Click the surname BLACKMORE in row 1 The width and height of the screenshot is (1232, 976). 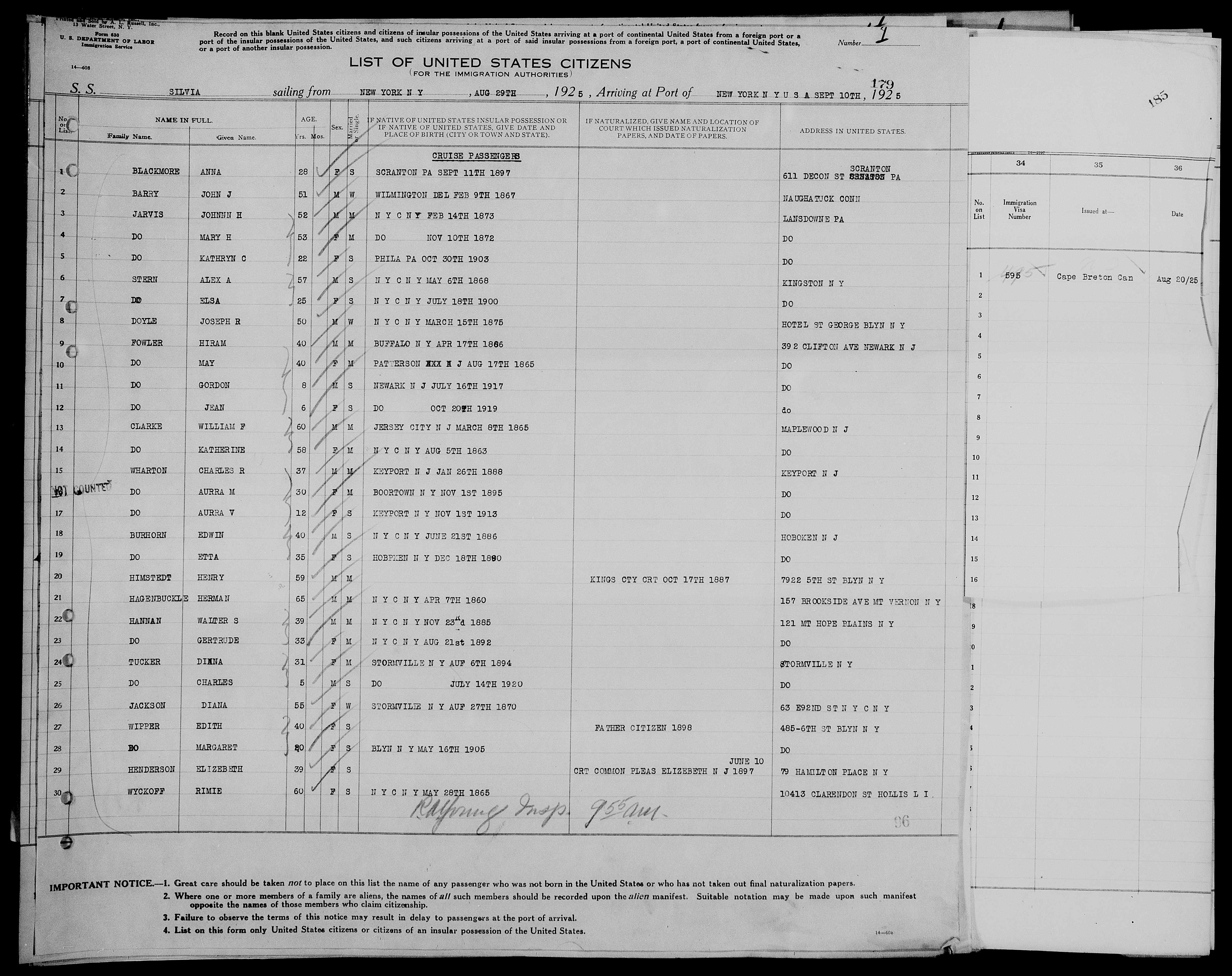click(x=156, y=171)
